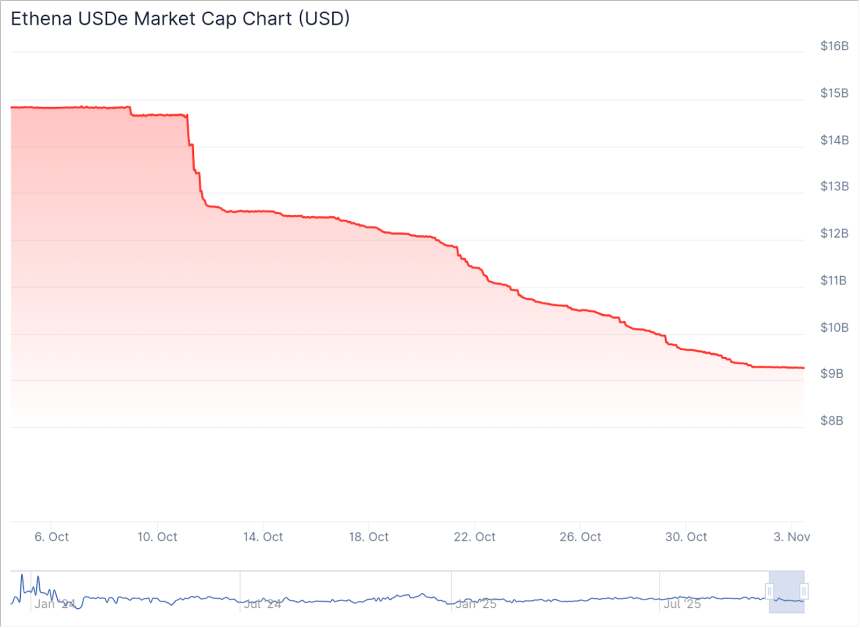
Task: Click the left handle of the range navigator
Action: click(769, 591)
